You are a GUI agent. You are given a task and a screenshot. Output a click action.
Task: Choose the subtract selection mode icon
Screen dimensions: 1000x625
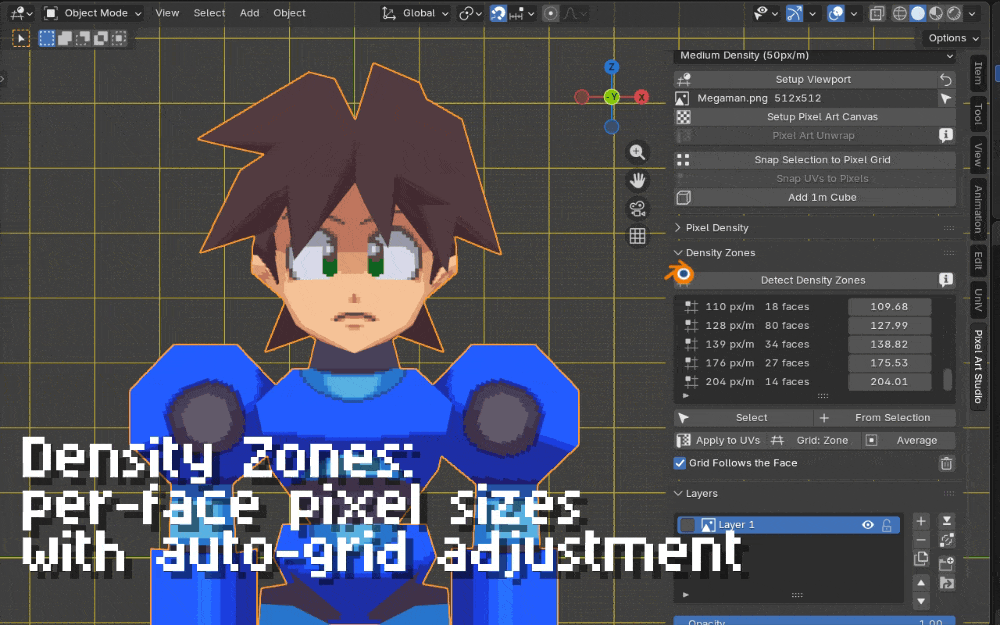coord(83,38)
